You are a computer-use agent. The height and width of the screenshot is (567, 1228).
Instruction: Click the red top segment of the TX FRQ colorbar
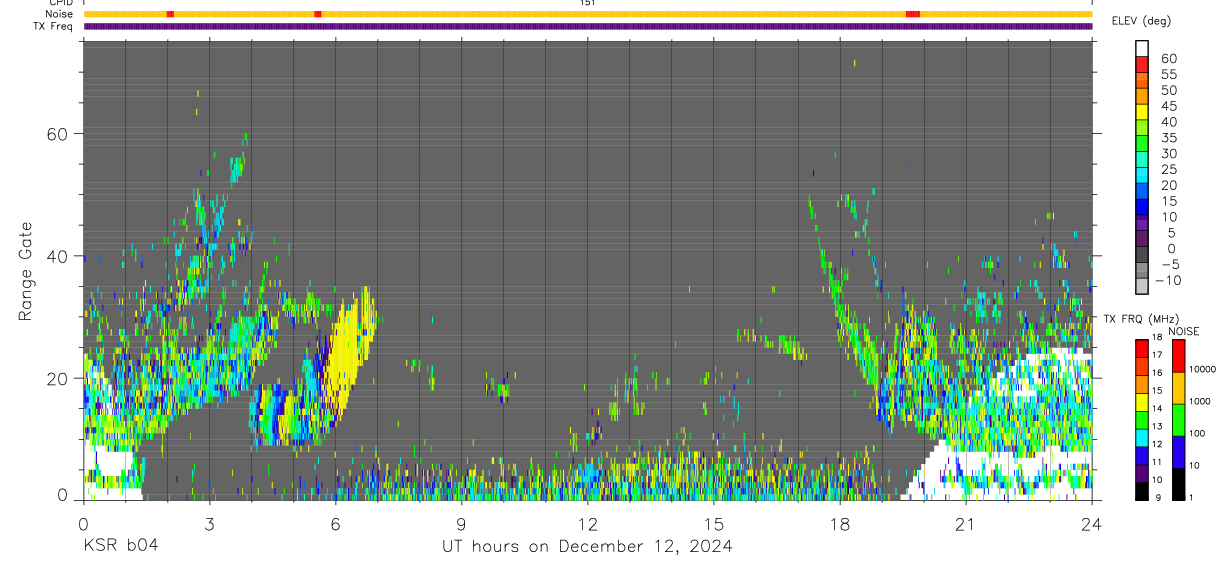coord(1142,349)
